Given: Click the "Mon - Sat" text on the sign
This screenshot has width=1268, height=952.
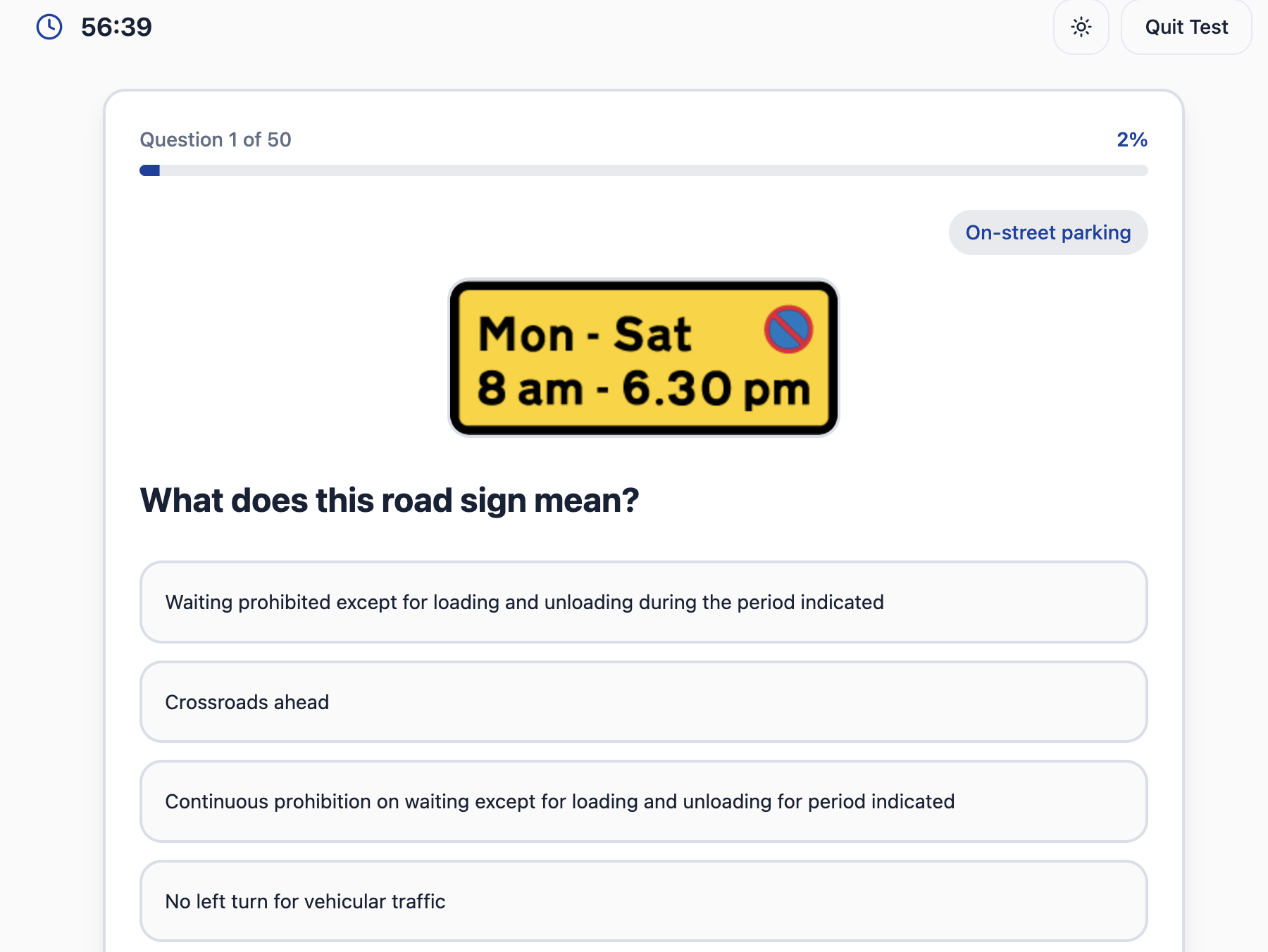Looking at the screenshot, I should click(x=584, y=334).
